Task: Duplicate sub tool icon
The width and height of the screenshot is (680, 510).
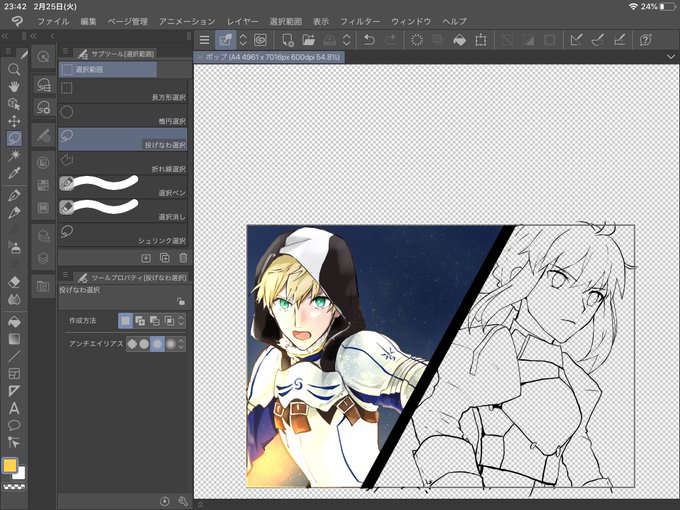Action: pyautogui.click(x=165, y=258)
